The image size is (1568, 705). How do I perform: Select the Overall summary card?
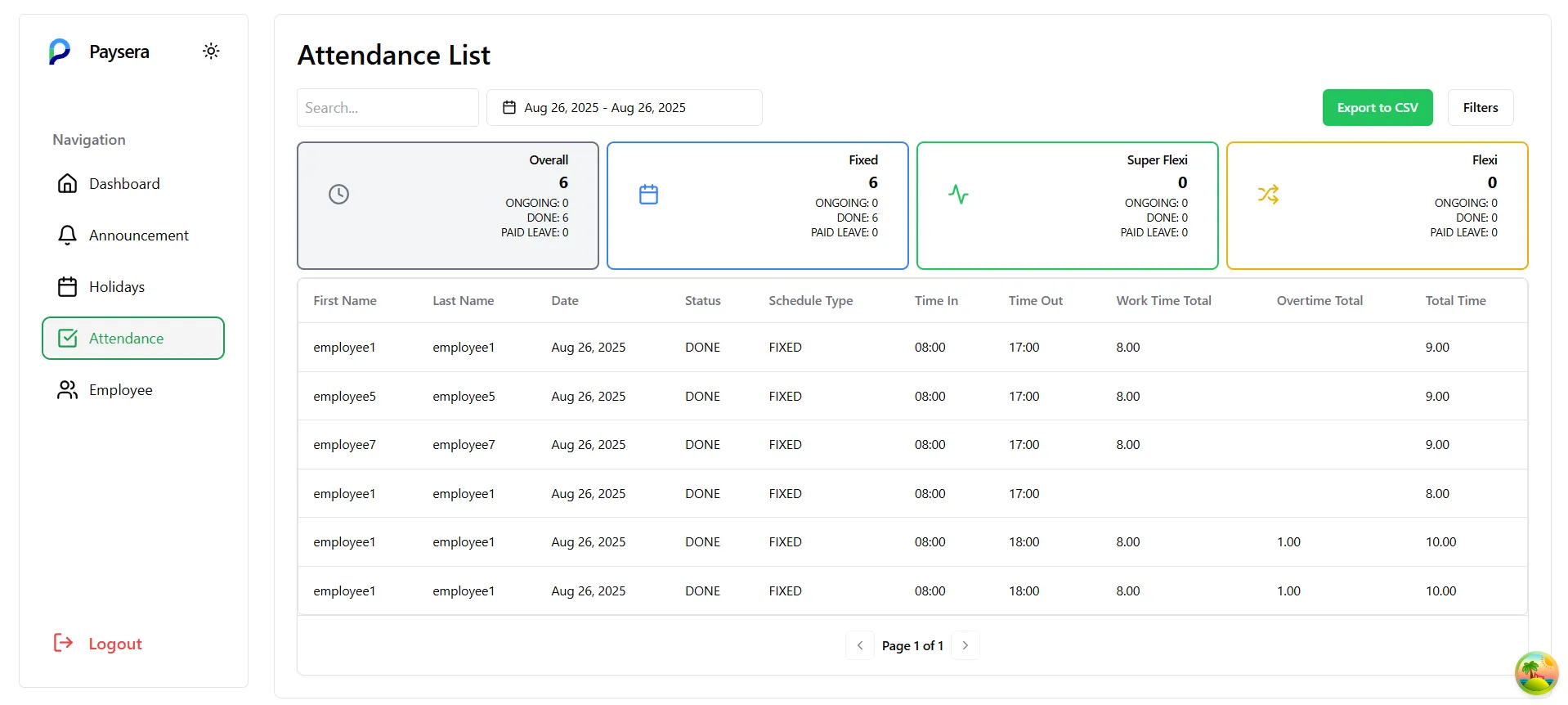(448, 205)
